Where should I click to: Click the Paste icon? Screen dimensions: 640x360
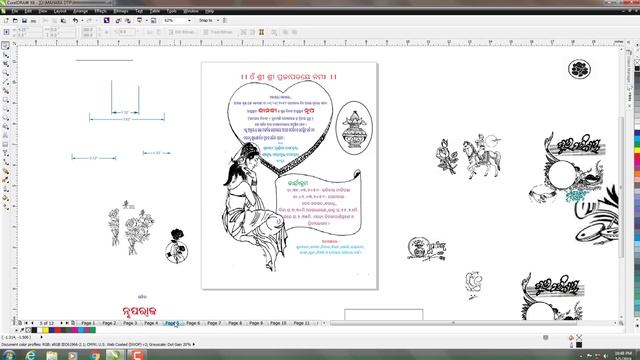[63, 20]
